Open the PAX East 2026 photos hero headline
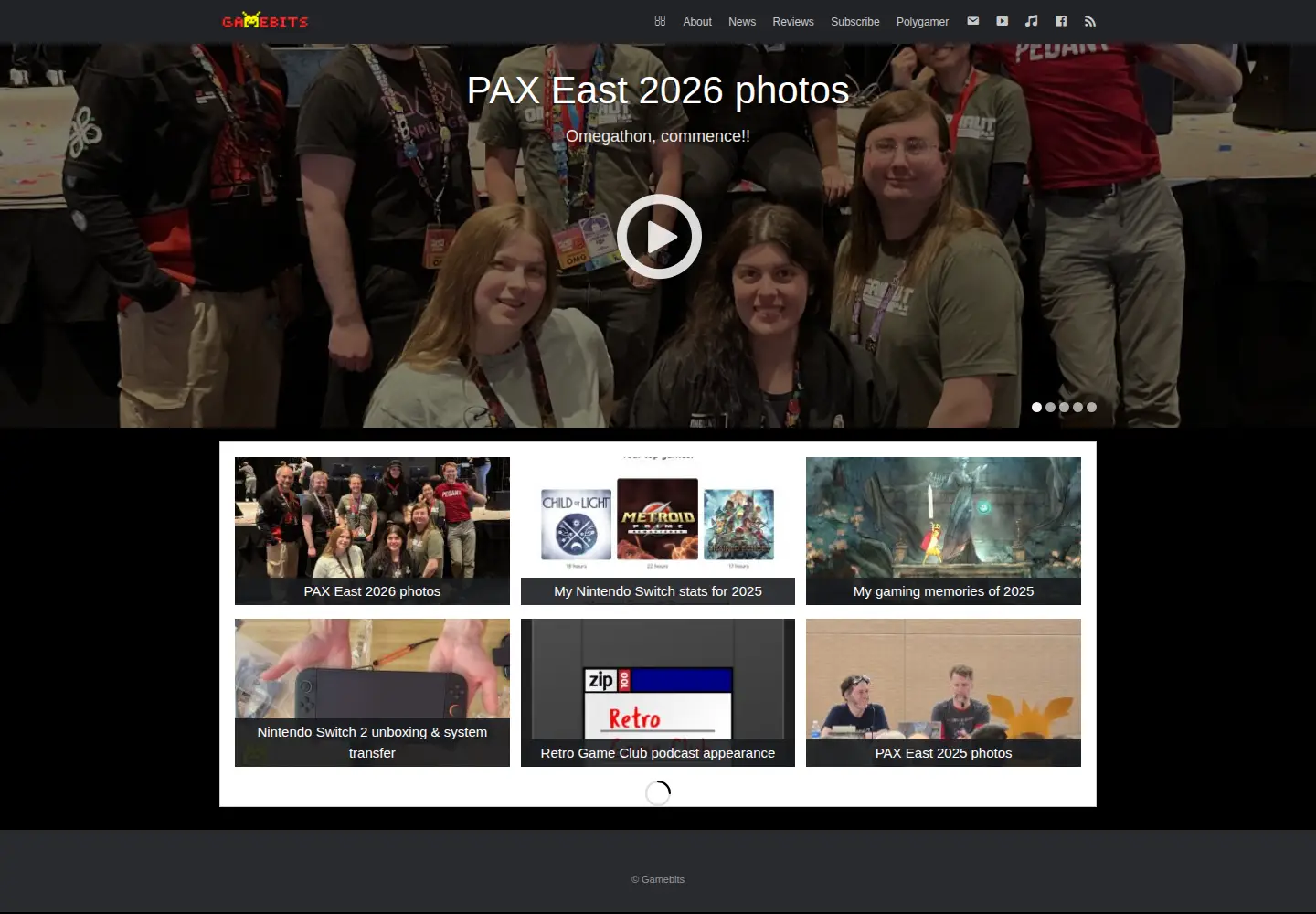 click(x=658, y=90)
